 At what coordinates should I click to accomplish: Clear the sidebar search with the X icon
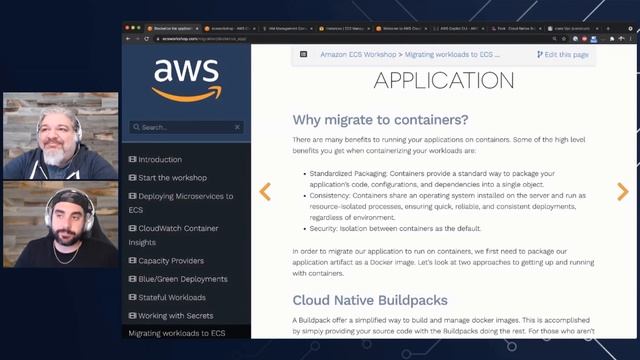pyautogui.click(x=237, y=127)
